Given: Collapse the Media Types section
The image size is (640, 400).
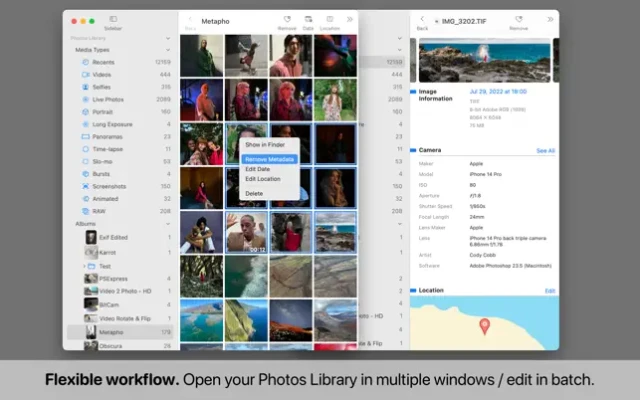Looking at the screenshot, I should (168, 50).
